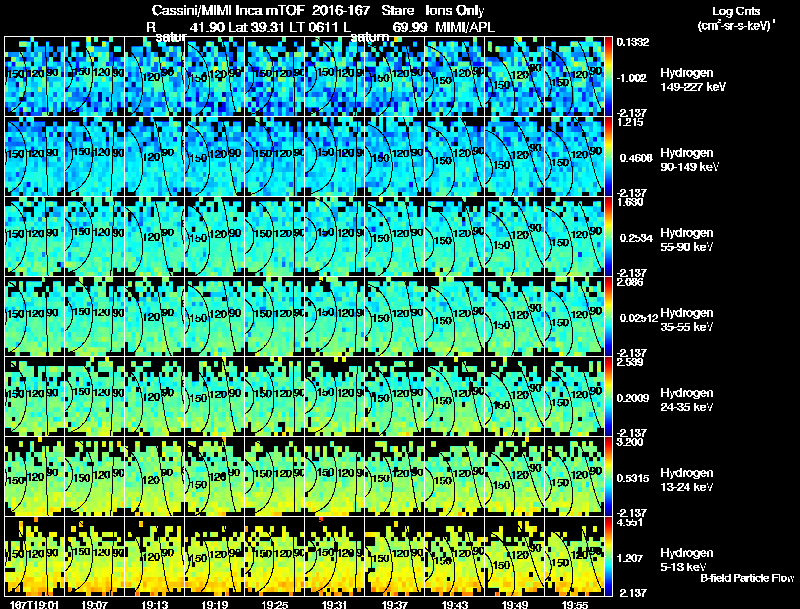The width and height of the screenshot is (800, 609).
Task: Click the 0.4608 colorbar midpoint value
Action: (635, 158)
